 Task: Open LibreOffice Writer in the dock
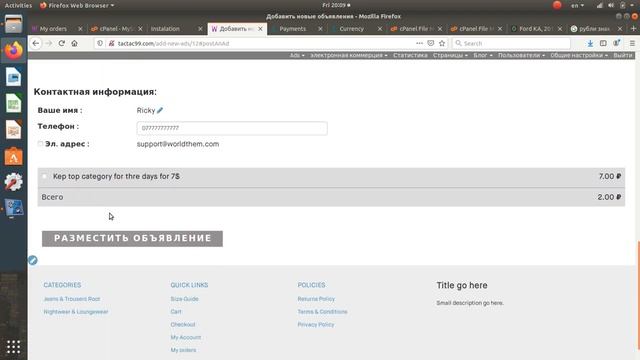pyautogui.click(x=13, y=77)
